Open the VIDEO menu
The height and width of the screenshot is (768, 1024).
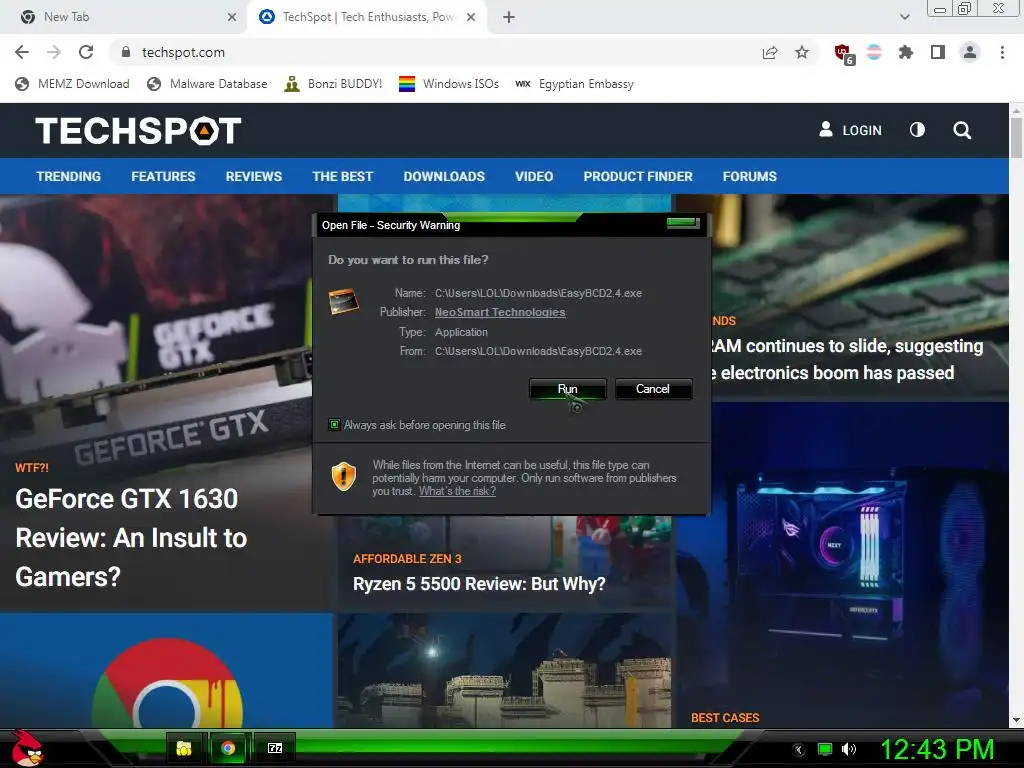point(534,176)
